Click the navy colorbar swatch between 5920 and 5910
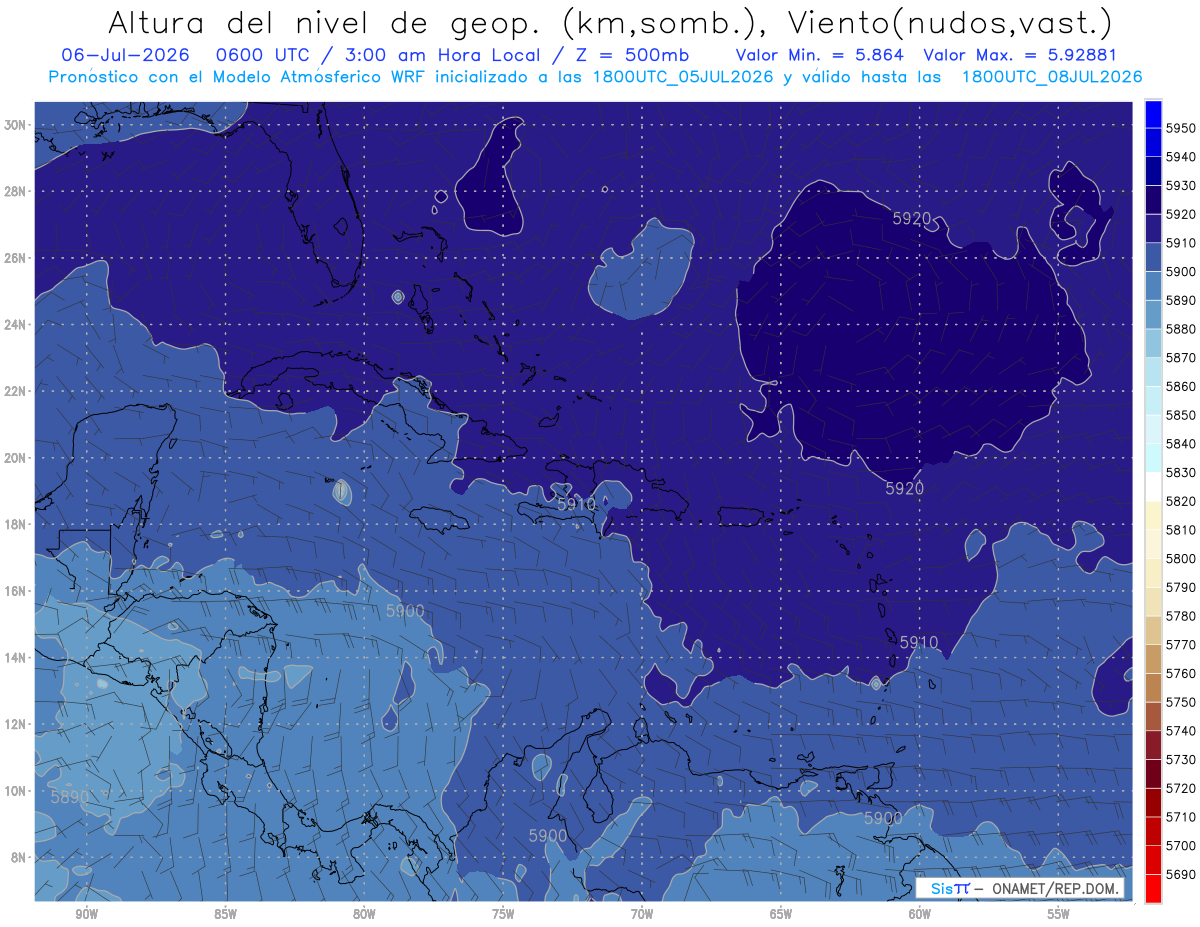The image size is (1200, 927). (x=1153, y=229)
